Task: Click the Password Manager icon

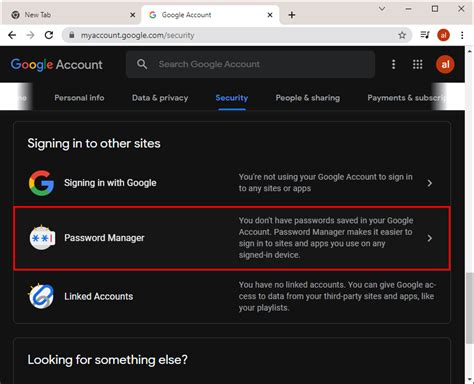Action: click(42, 238)
